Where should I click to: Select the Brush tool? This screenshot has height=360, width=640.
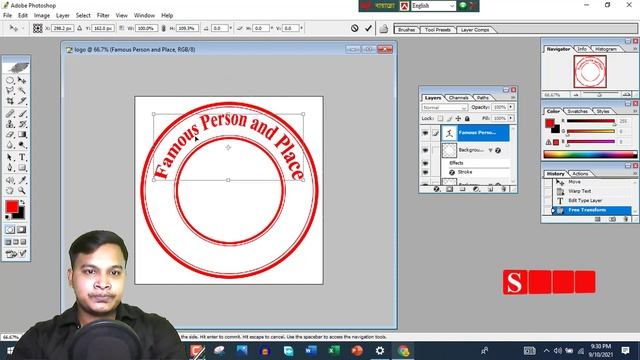coord(22,114)
